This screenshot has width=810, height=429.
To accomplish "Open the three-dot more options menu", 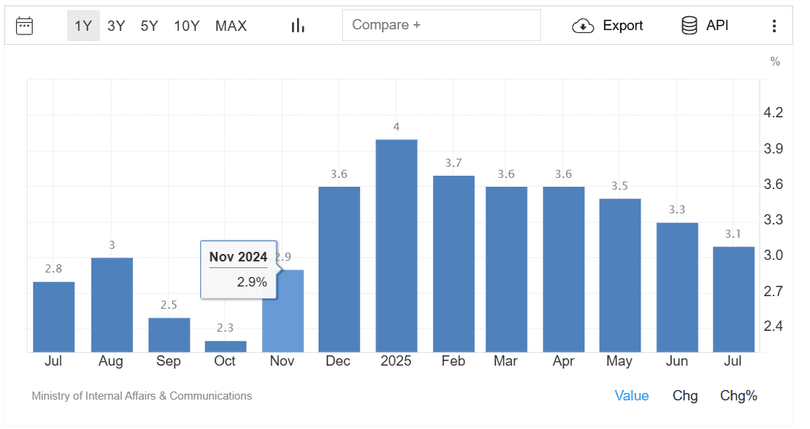I will pos(773,26).
